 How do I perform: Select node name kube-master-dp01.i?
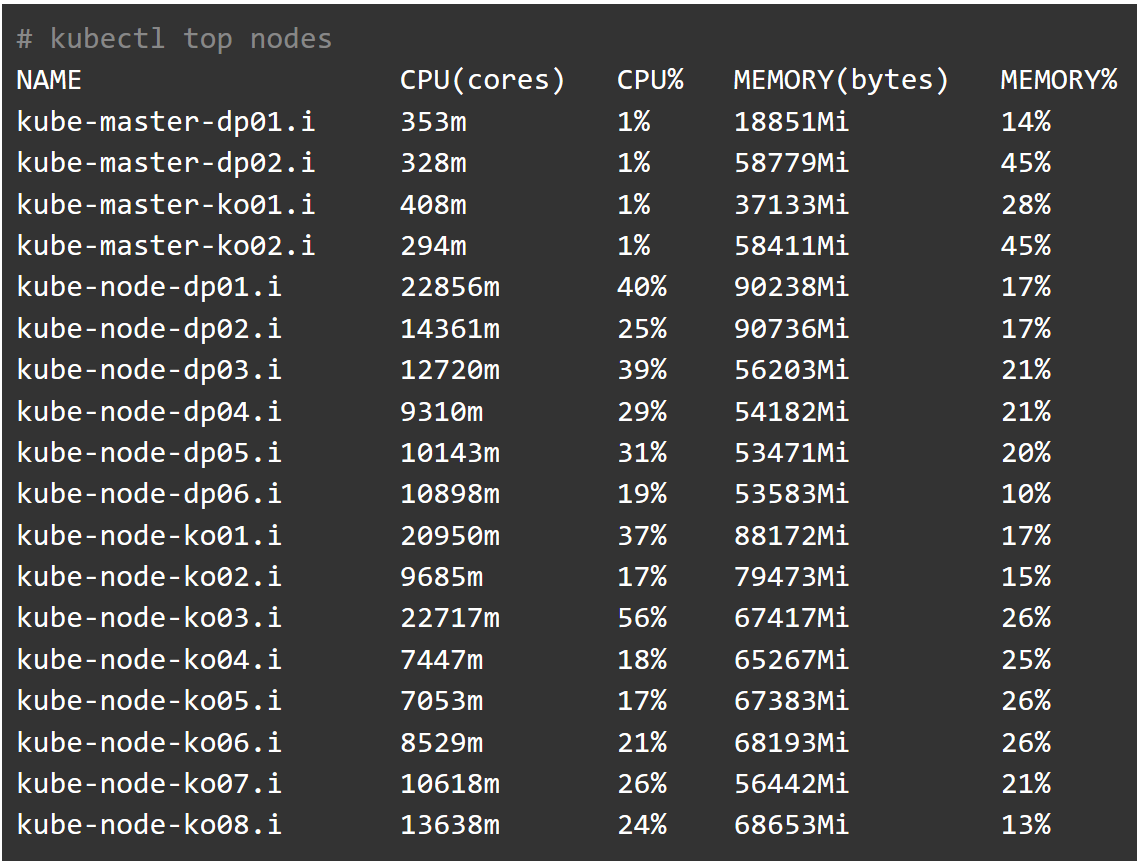coord(166,122)
